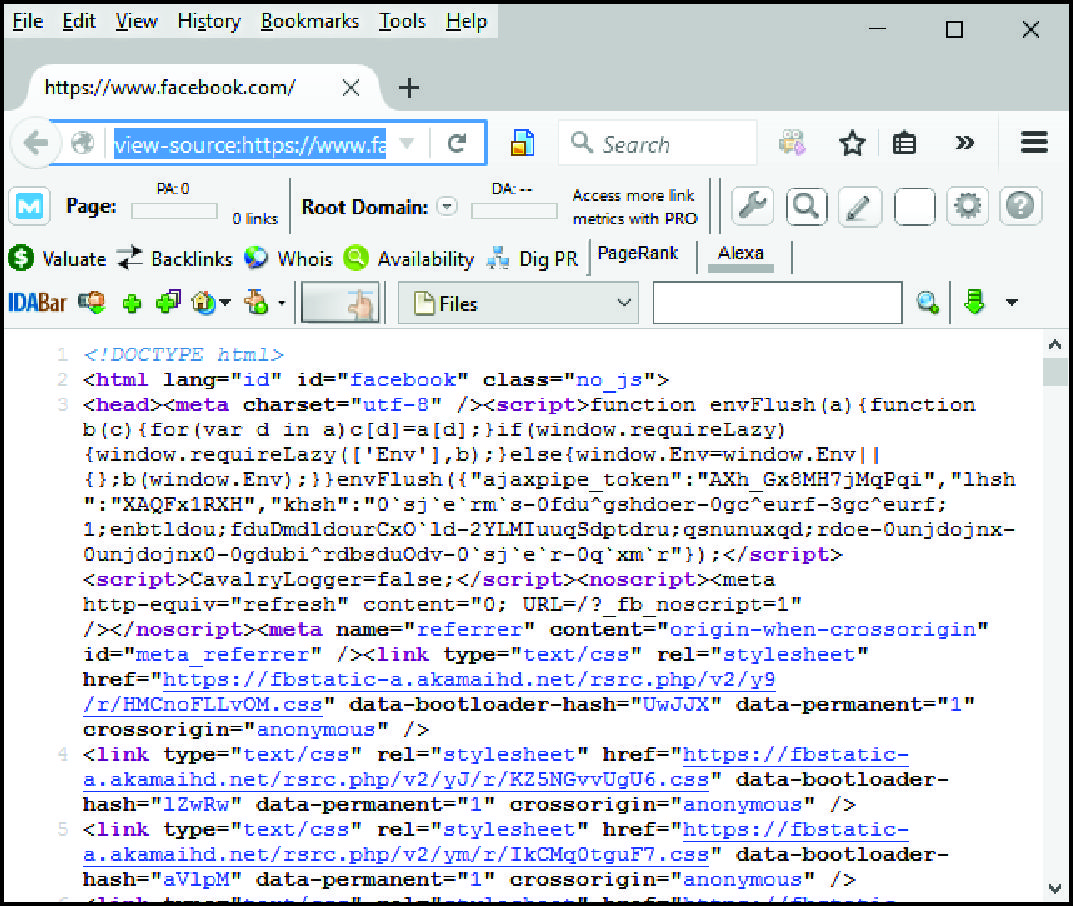Click the page document icon beside URL bar

click(522, 143)
